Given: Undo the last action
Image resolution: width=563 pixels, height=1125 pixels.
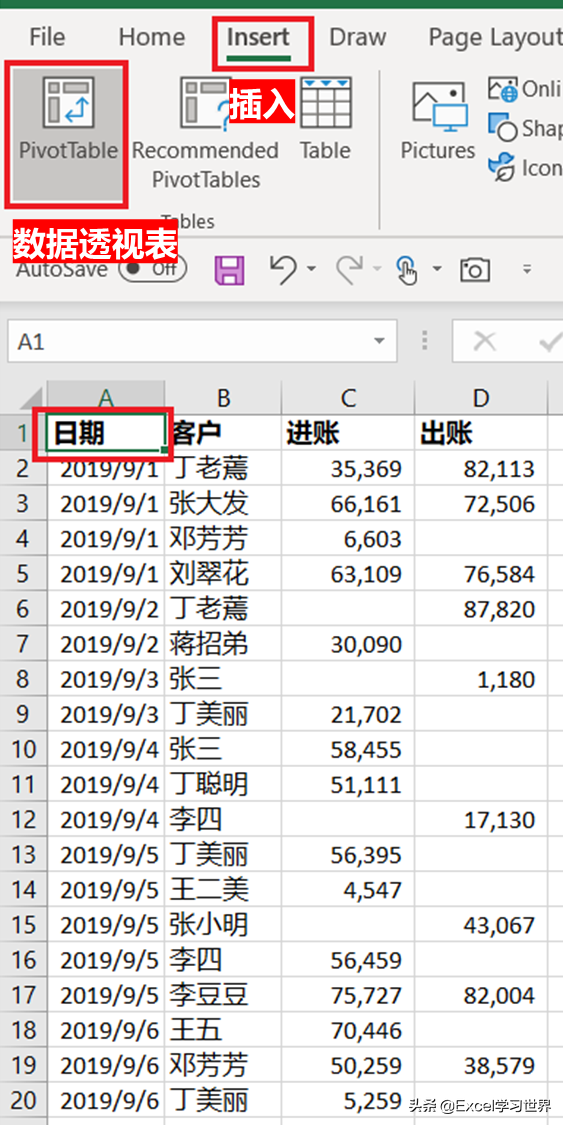Looking at the screenshot, I should pyautogui.click(x=283, y=268).
